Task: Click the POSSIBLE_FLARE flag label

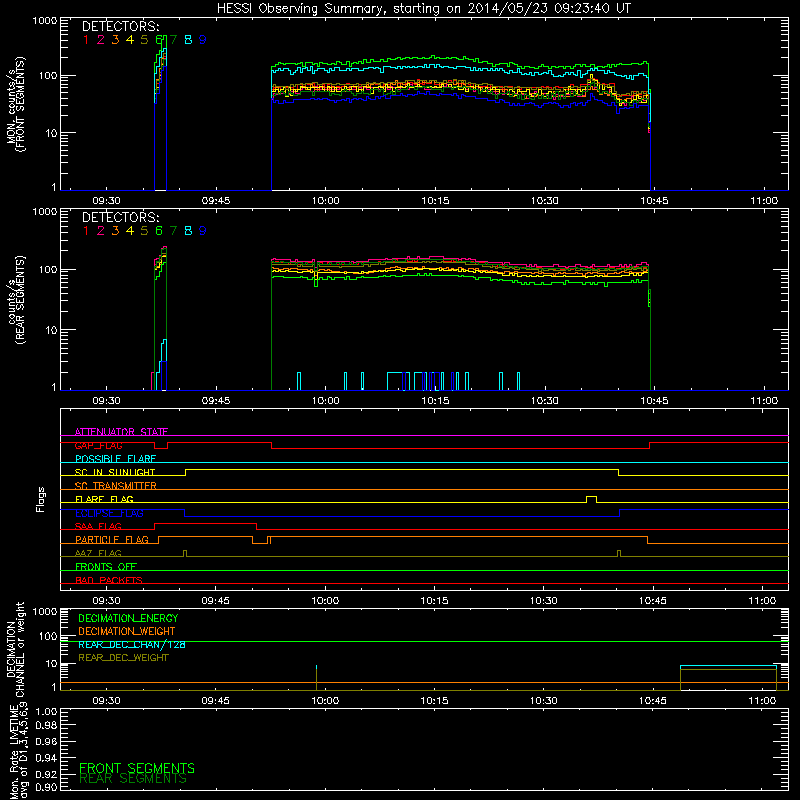Action: pyautogui.click(x=115, y=459)
